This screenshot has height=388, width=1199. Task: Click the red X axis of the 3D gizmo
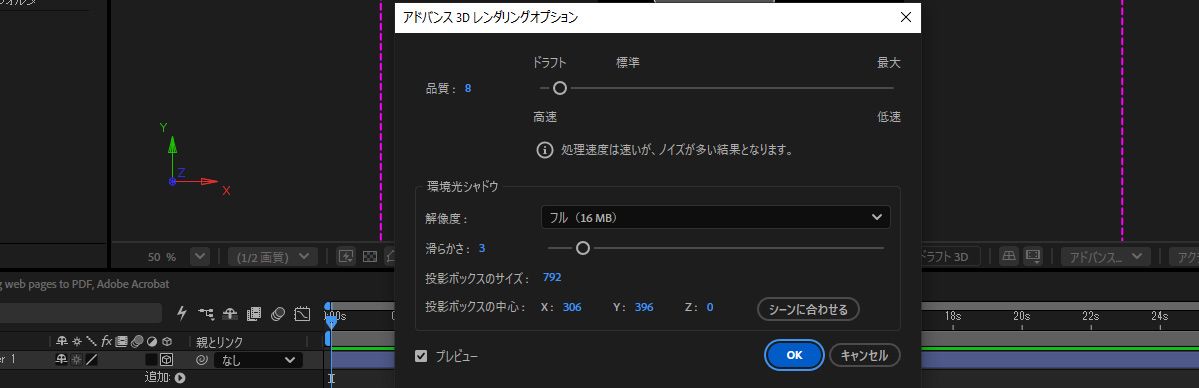[199, 182]
